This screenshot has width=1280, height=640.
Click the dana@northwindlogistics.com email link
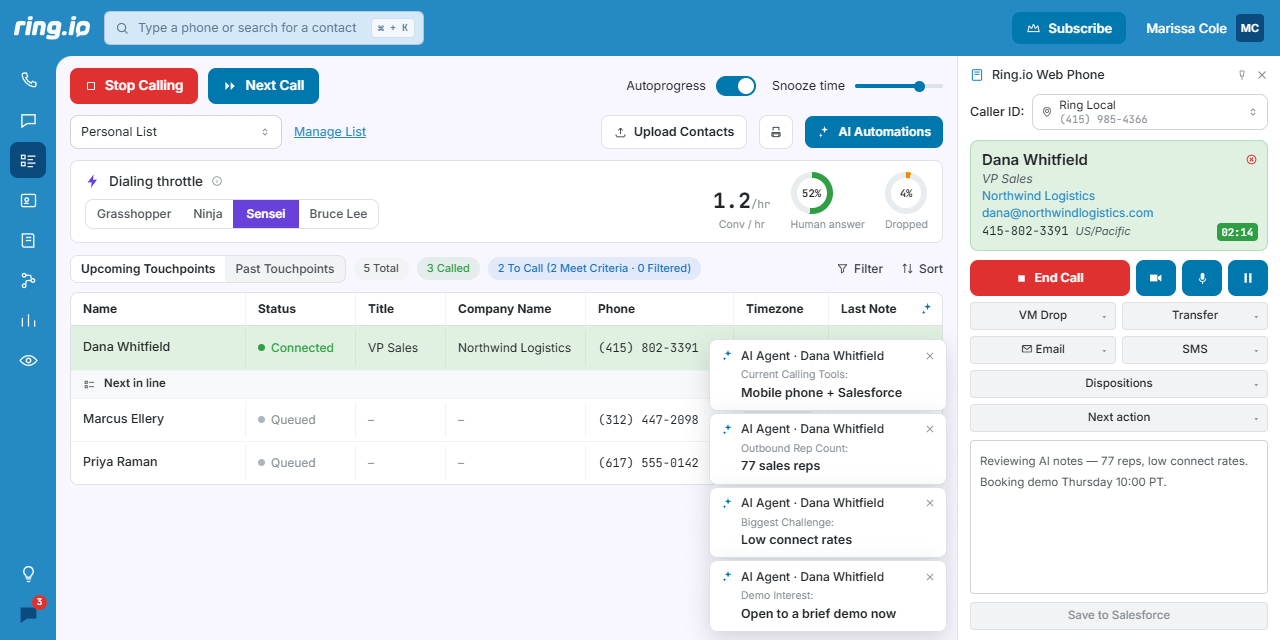click(x=1067, y=213)
